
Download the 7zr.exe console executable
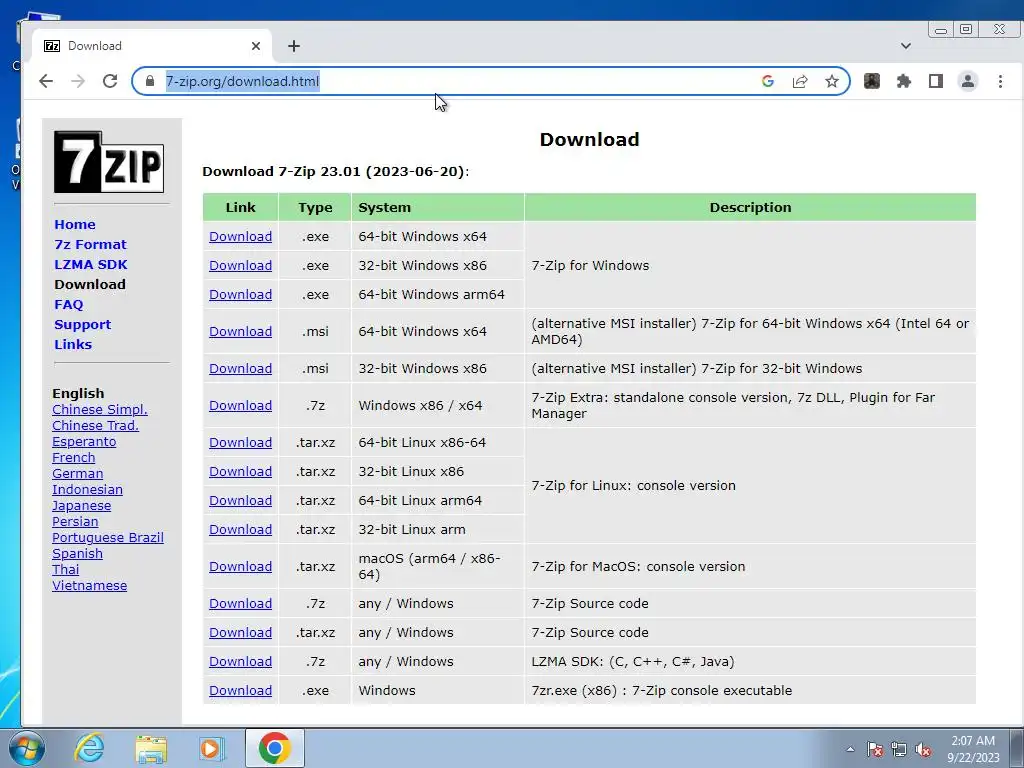coord(240,690)
